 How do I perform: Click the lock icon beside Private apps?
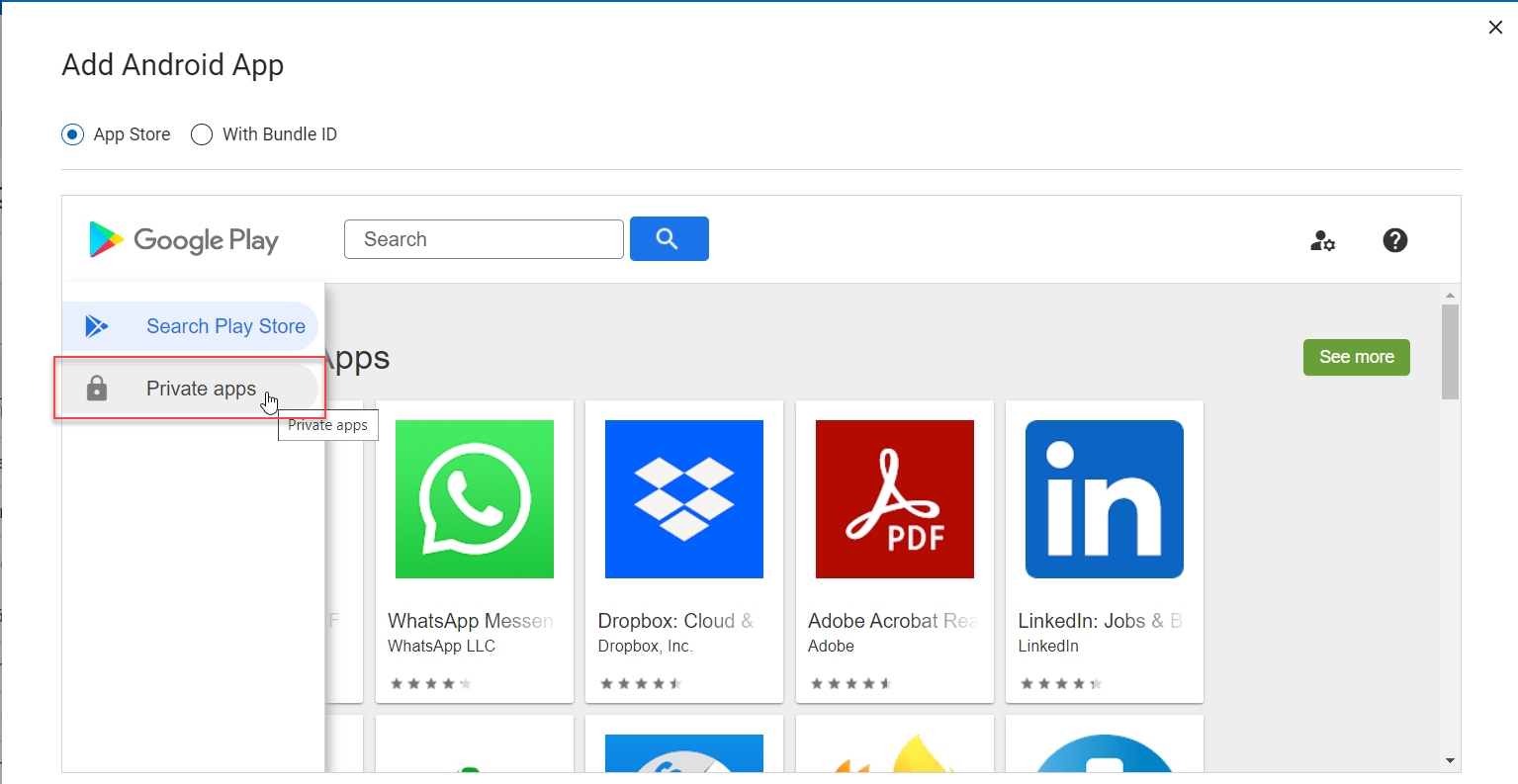96,388
